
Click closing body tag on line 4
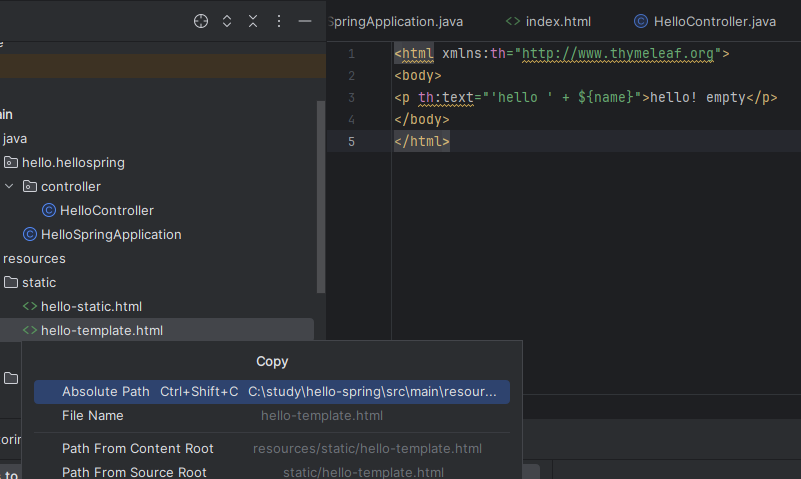pyautogui.click(x=421, y=119)
